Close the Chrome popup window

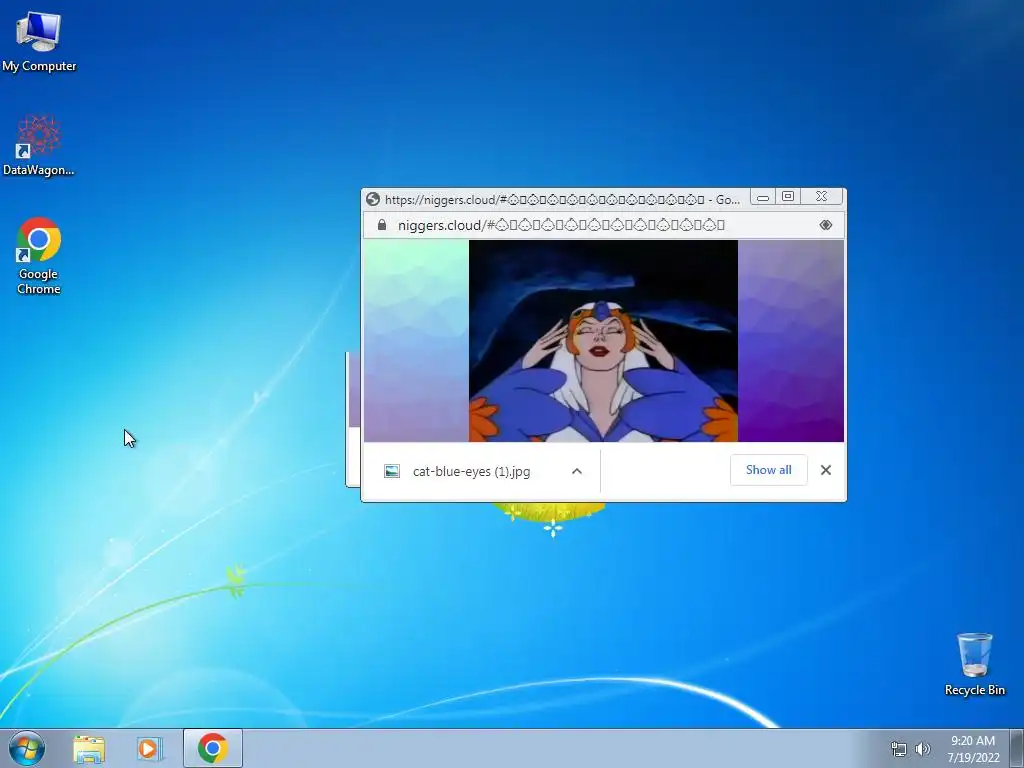[x=822, y=197]
